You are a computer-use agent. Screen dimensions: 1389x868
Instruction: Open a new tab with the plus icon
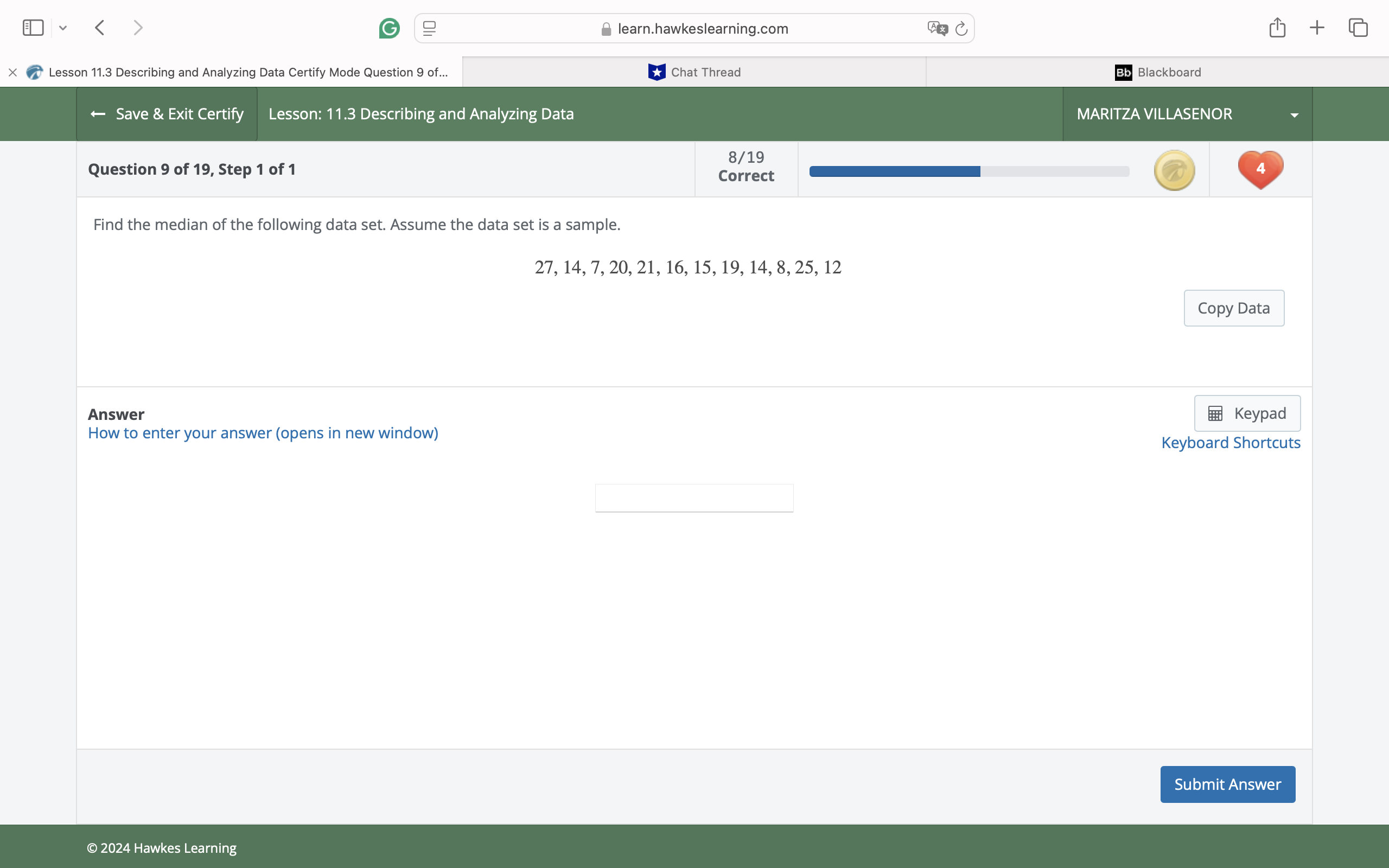coord(1317,27)
